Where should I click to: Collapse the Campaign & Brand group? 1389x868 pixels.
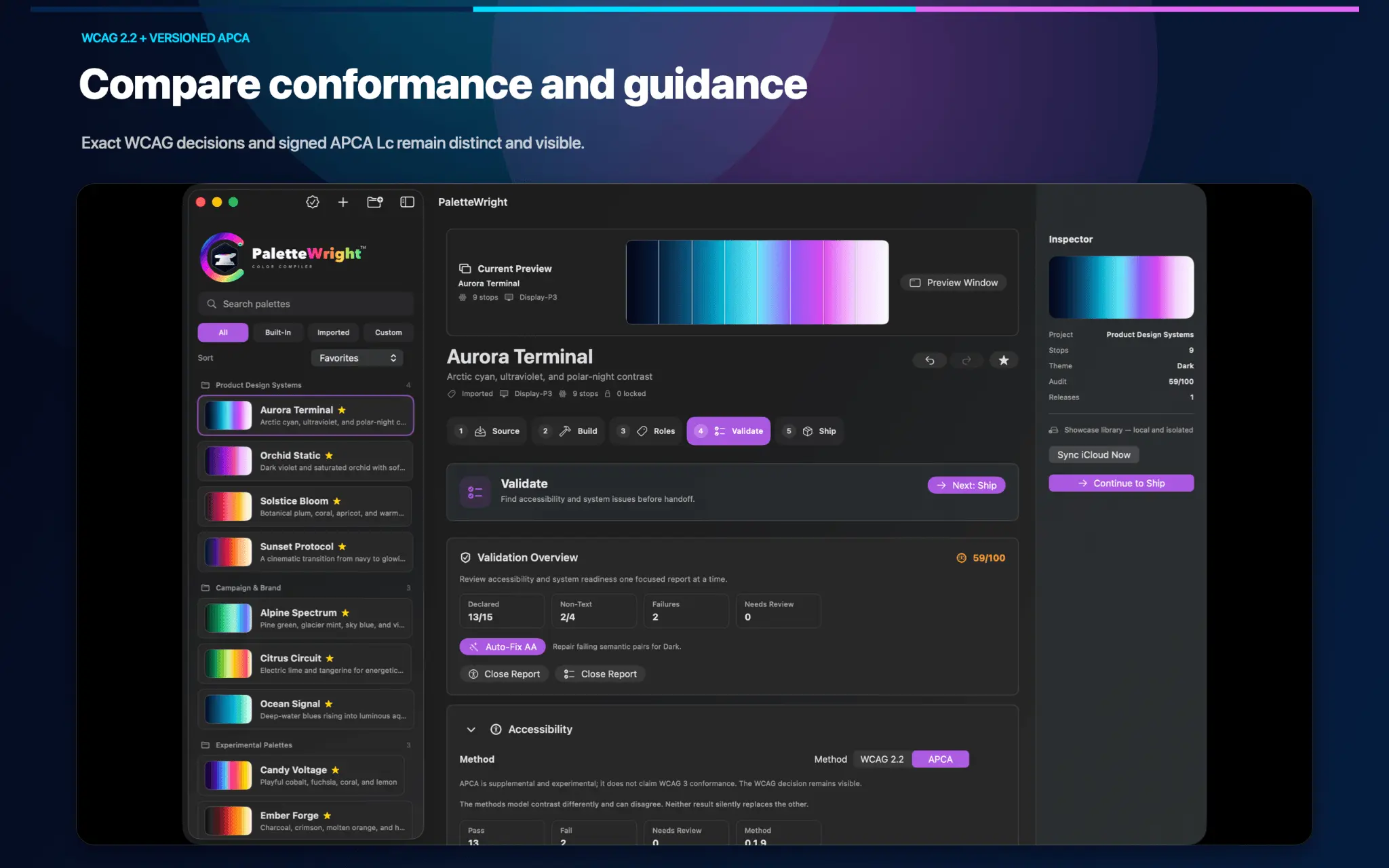[305, 587]
